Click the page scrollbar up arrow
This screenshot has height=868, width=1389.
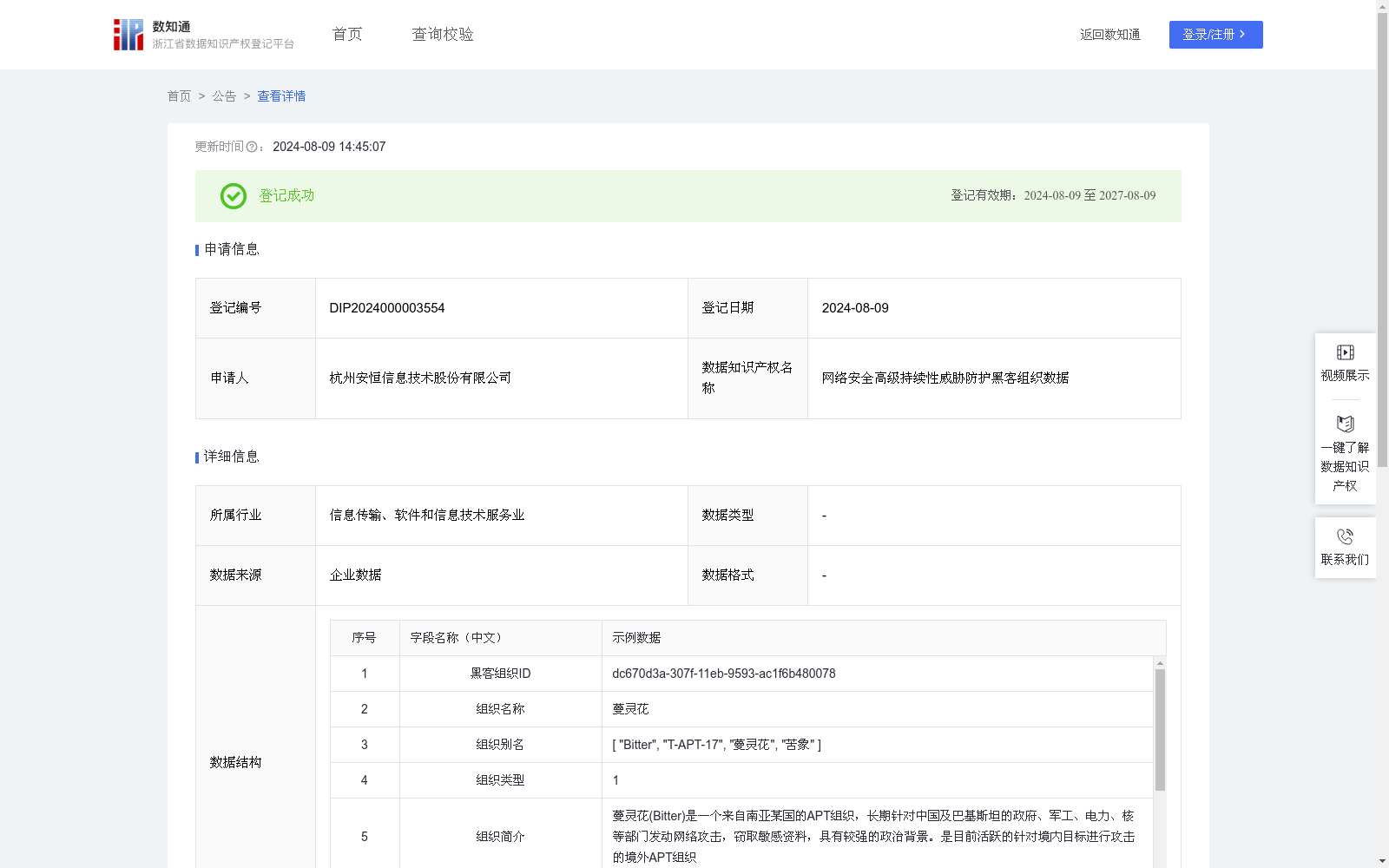tap(1382, 6)
